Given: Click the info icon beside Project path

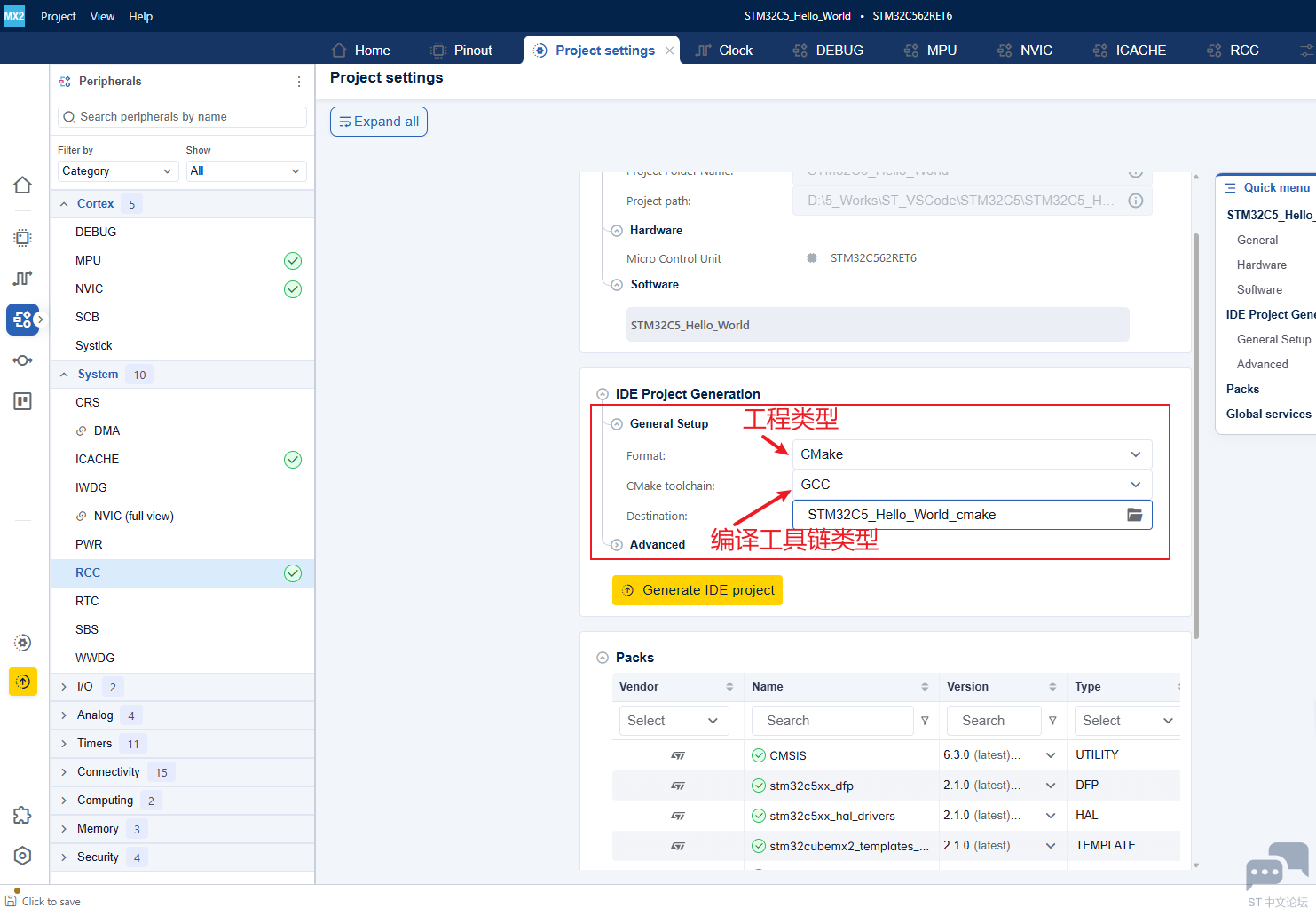Looking at the screenshot, I should 1135,201.
